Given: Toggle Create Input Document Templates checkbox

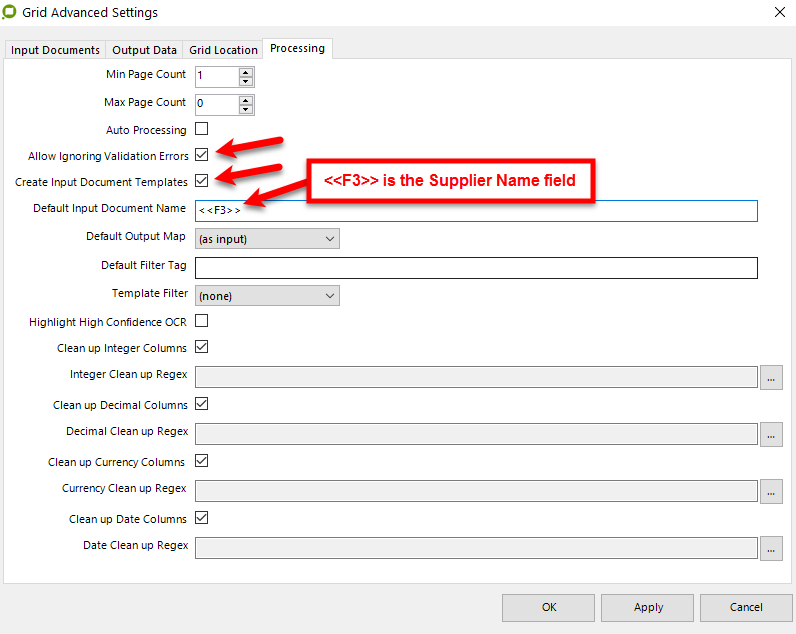Looking at the screenshot, I should 202,181.
